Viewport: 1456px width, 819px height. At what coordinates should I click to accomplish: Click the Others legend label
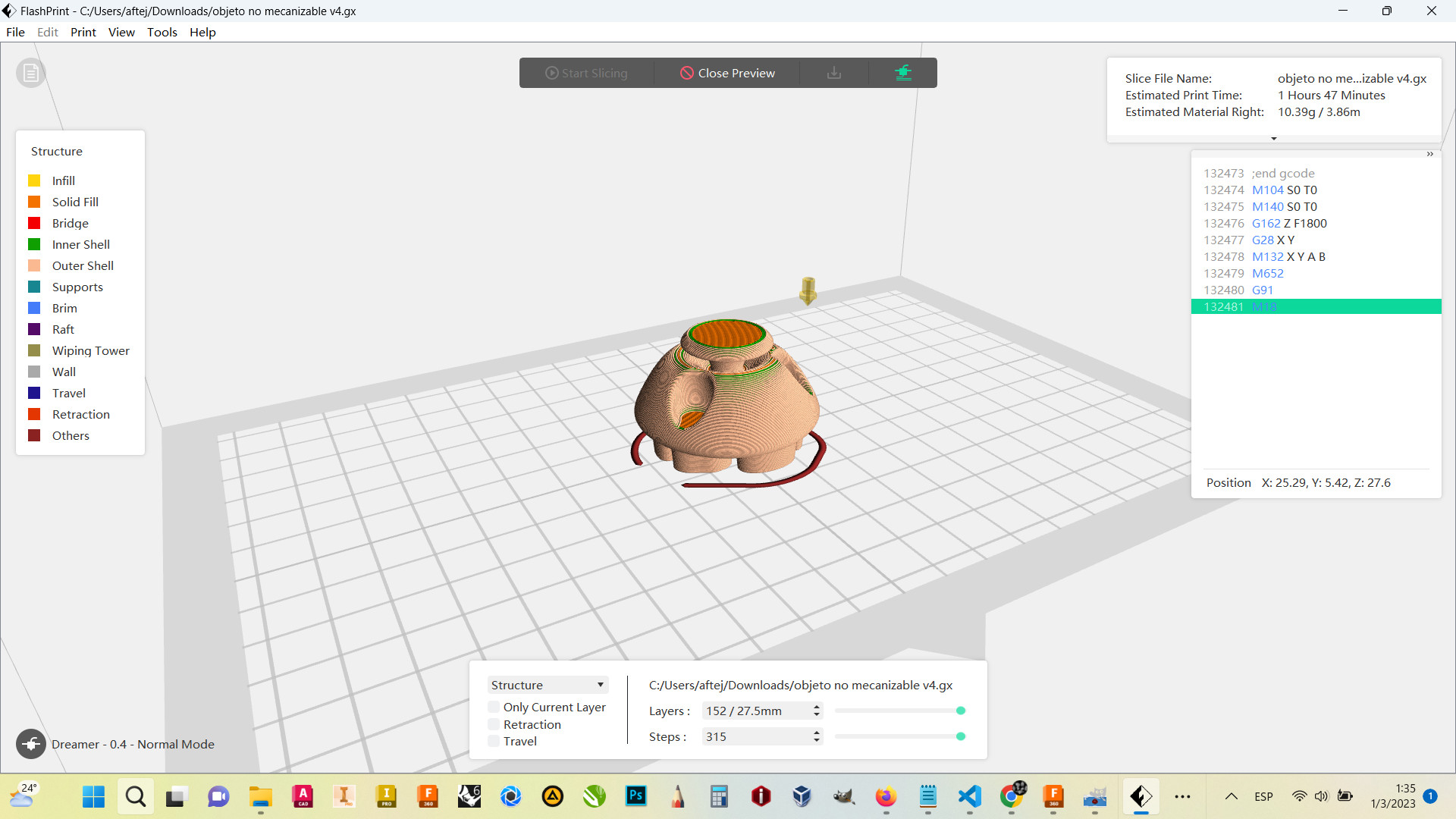(71, 435)
